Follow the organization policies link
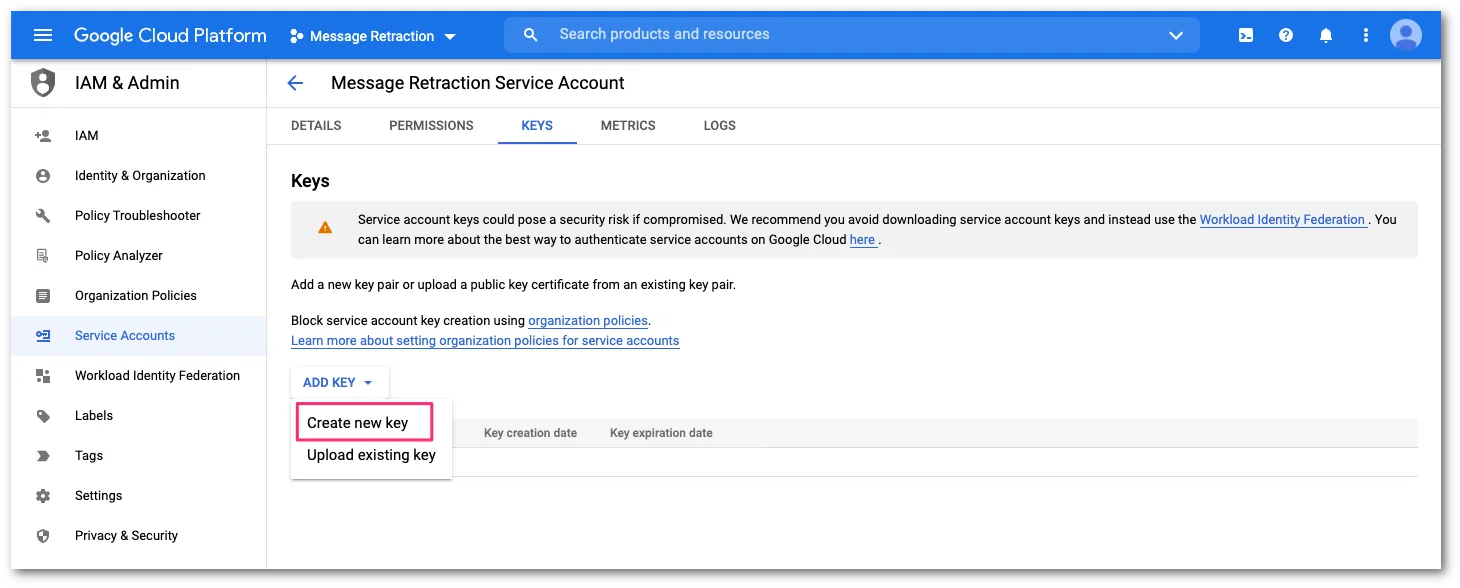 point(588,321)
